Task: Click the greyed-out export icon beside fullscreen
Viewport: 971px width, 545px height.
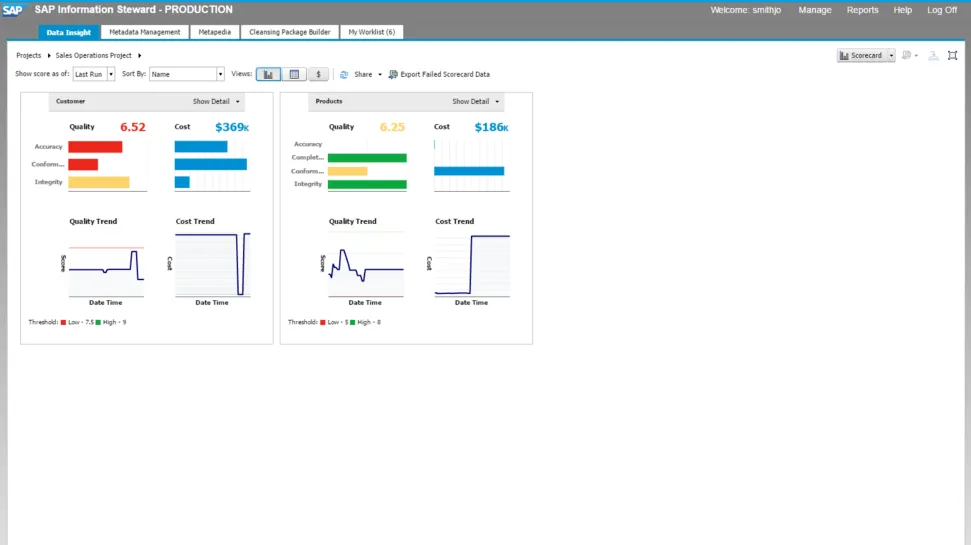Action: coord(933,56)
